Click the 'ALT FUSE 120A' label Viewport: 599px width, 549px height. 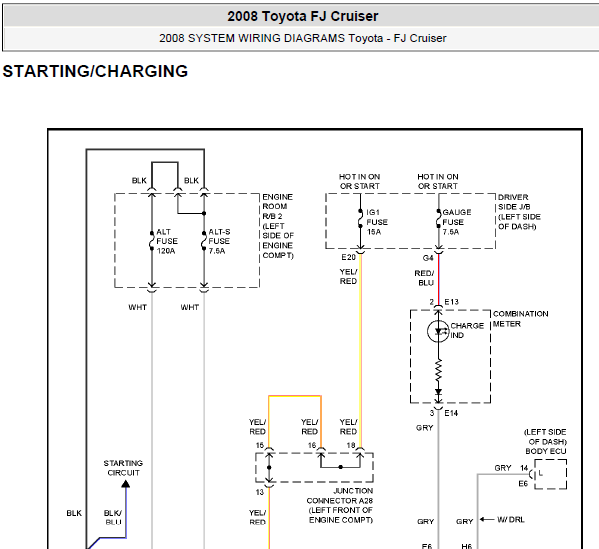click(167, 241)
